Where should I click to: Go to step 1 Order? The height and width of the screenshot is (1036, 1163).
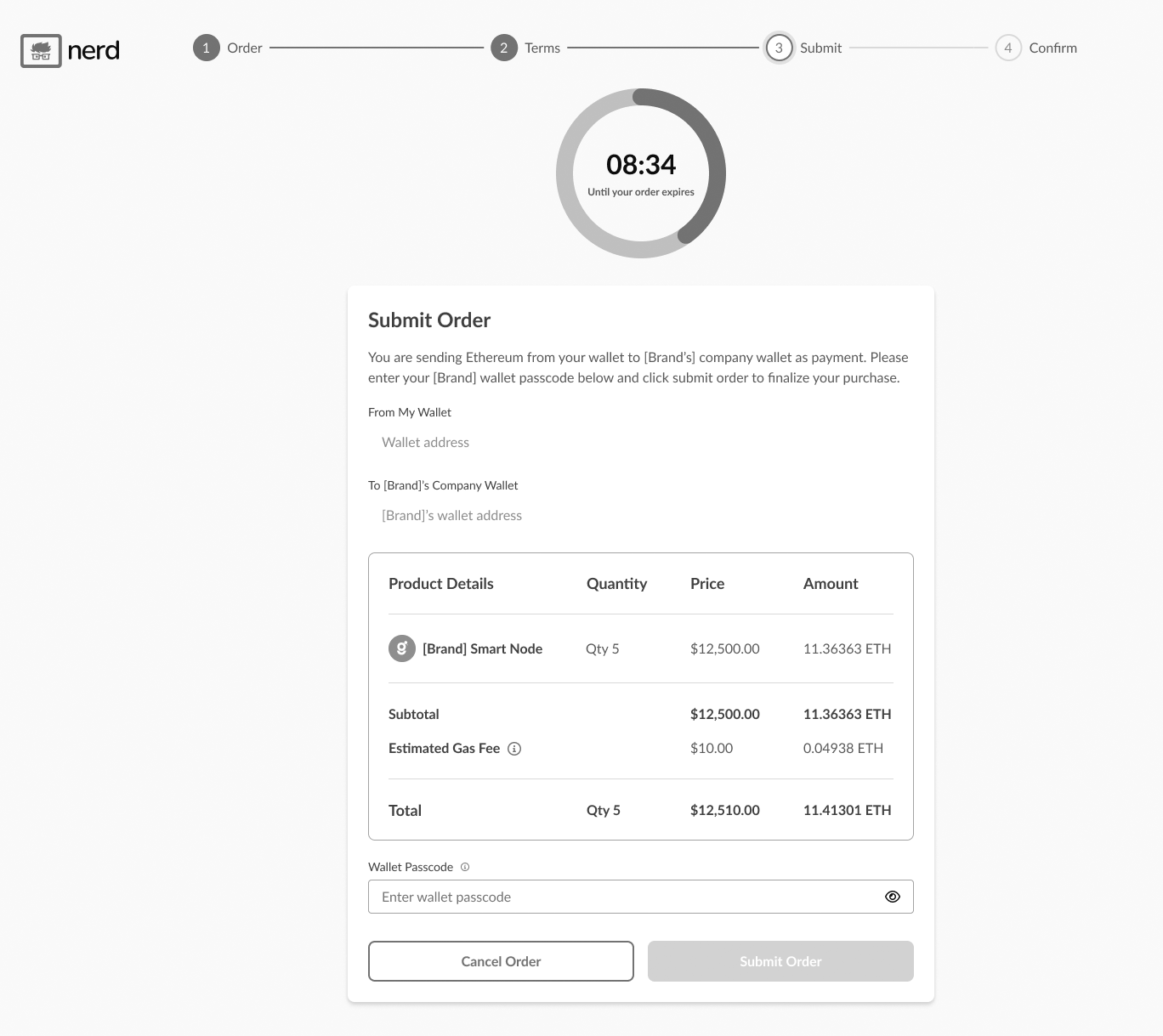228,48
